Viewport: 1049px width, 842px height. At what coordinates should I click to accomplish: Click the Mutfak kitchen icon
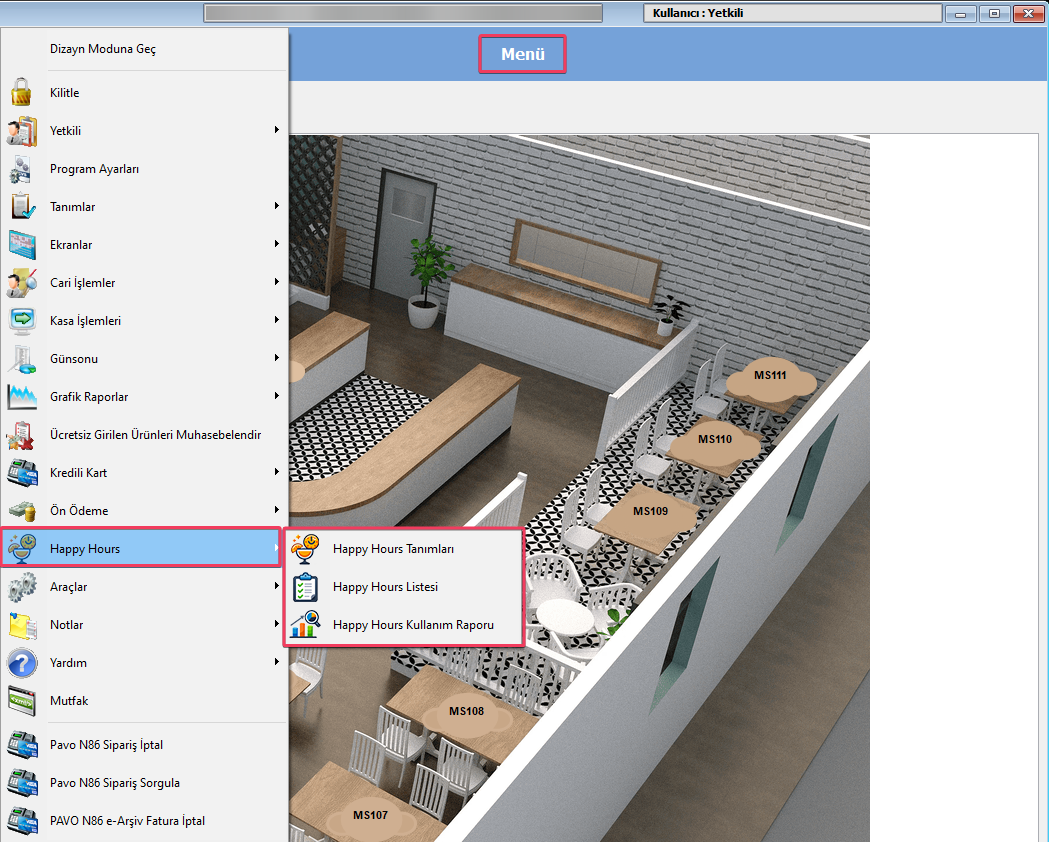(x=22, y=701)
